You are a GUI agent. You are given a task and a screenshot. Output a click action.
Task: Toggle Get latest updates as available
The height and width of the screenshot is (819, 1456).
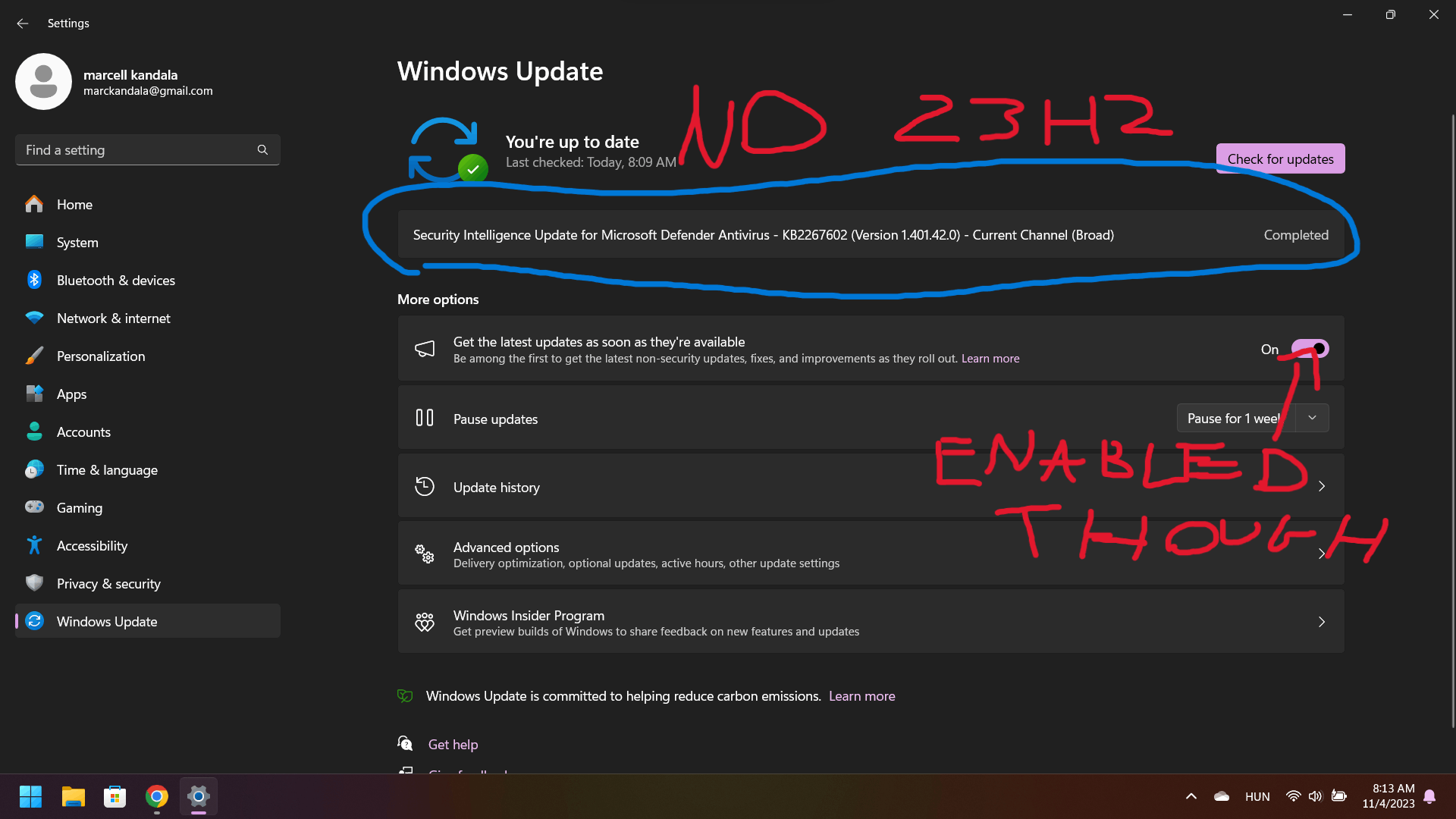tap(1311, 349)
